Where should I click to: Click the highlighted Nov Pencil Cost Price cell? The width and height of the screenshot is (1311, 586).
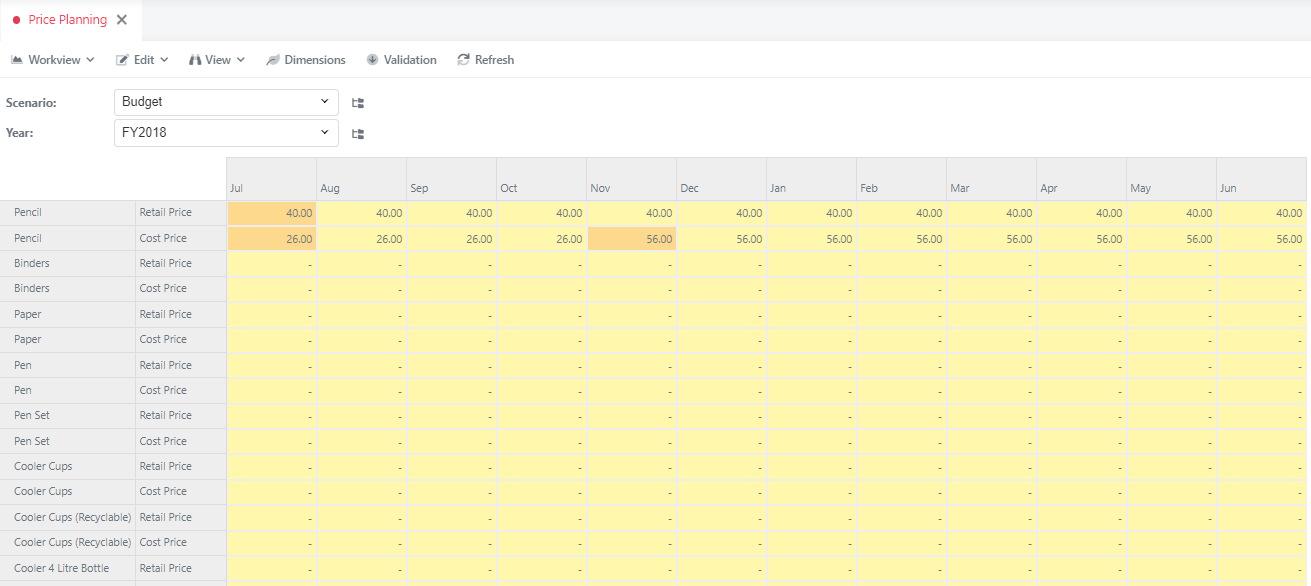point(631,239)
